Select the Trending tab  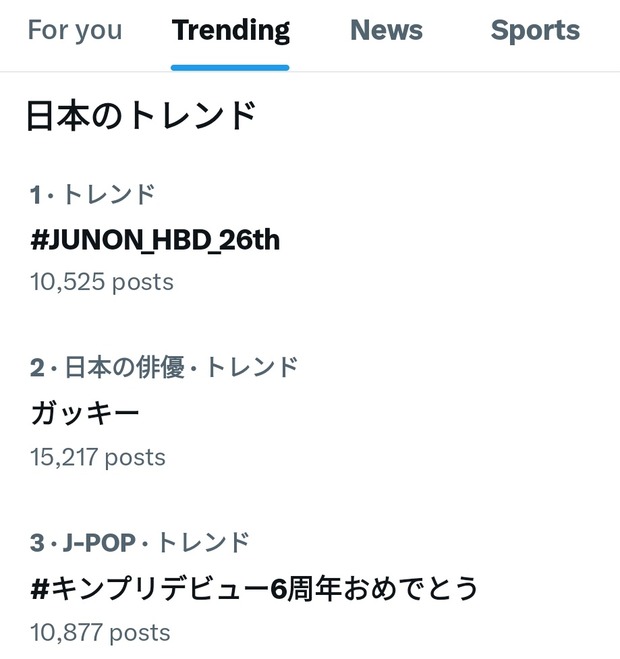pyautogui.click(x=230, y=31)
